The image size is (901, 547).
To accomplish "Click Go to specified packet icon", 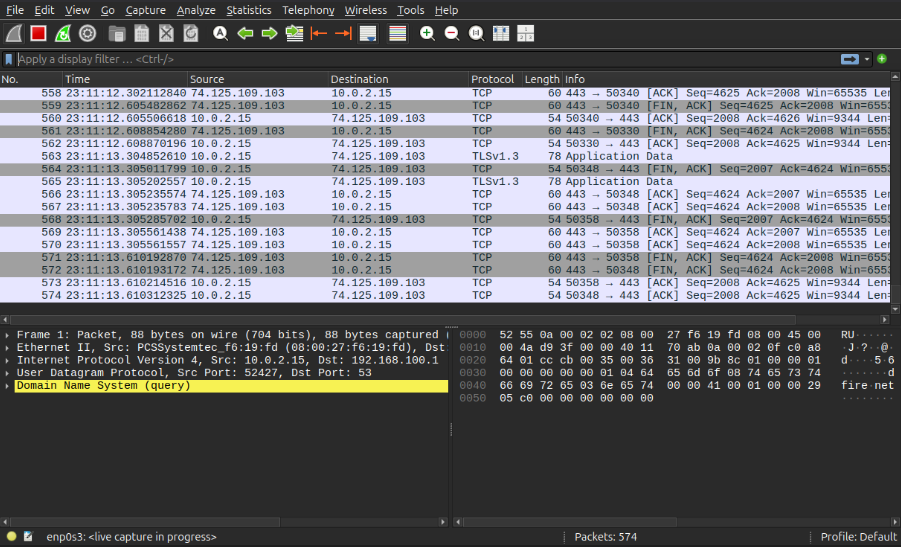I will pyautogui.click(x=294, y=34).
